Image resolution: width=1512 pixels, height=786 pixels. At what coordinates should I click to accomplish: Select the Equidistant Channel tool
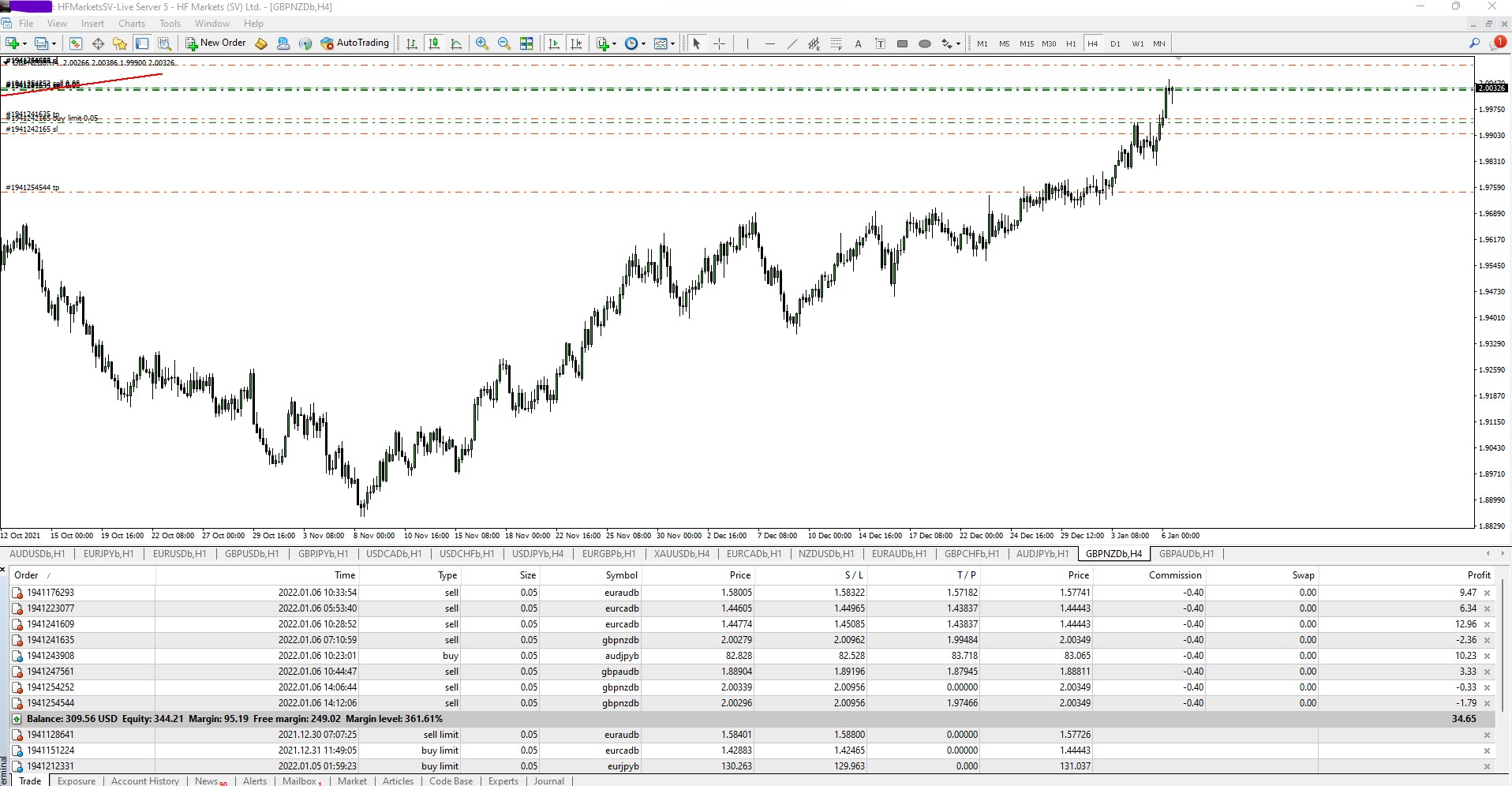(x=814, y=43)
